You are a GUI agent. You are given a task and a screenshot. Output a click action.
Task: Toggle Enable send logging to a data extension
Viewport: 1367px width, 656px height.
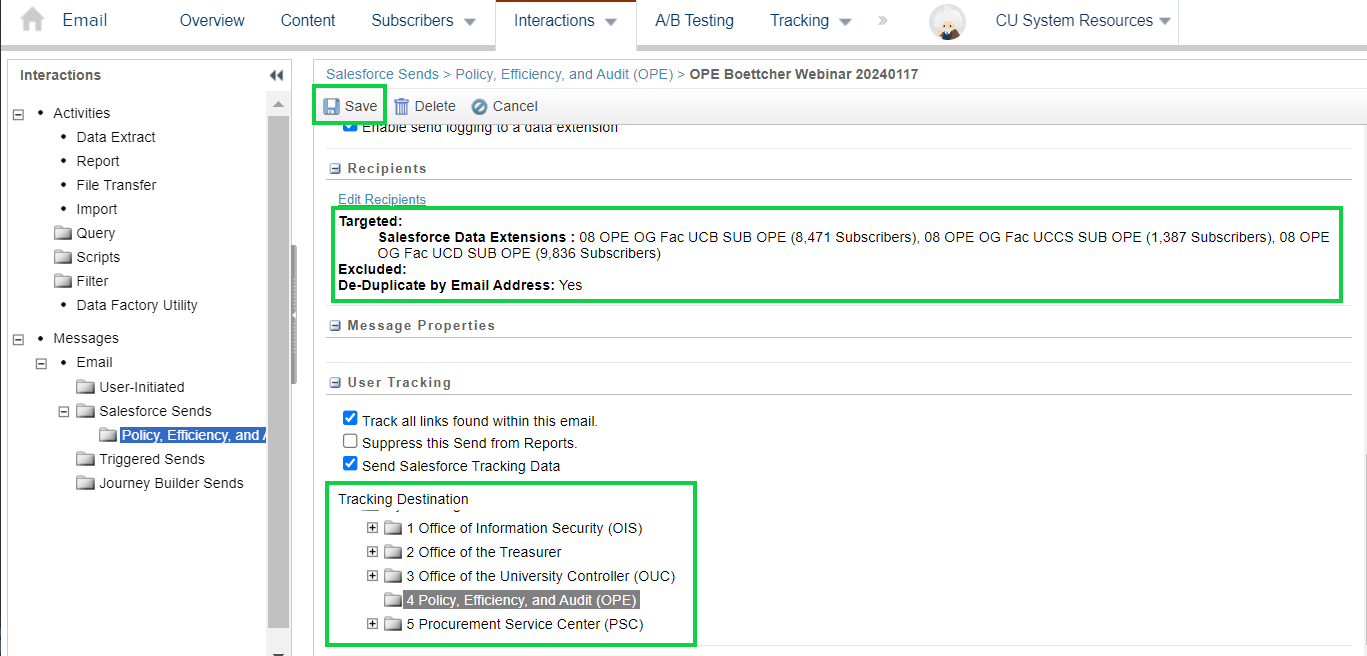point(350,127)
